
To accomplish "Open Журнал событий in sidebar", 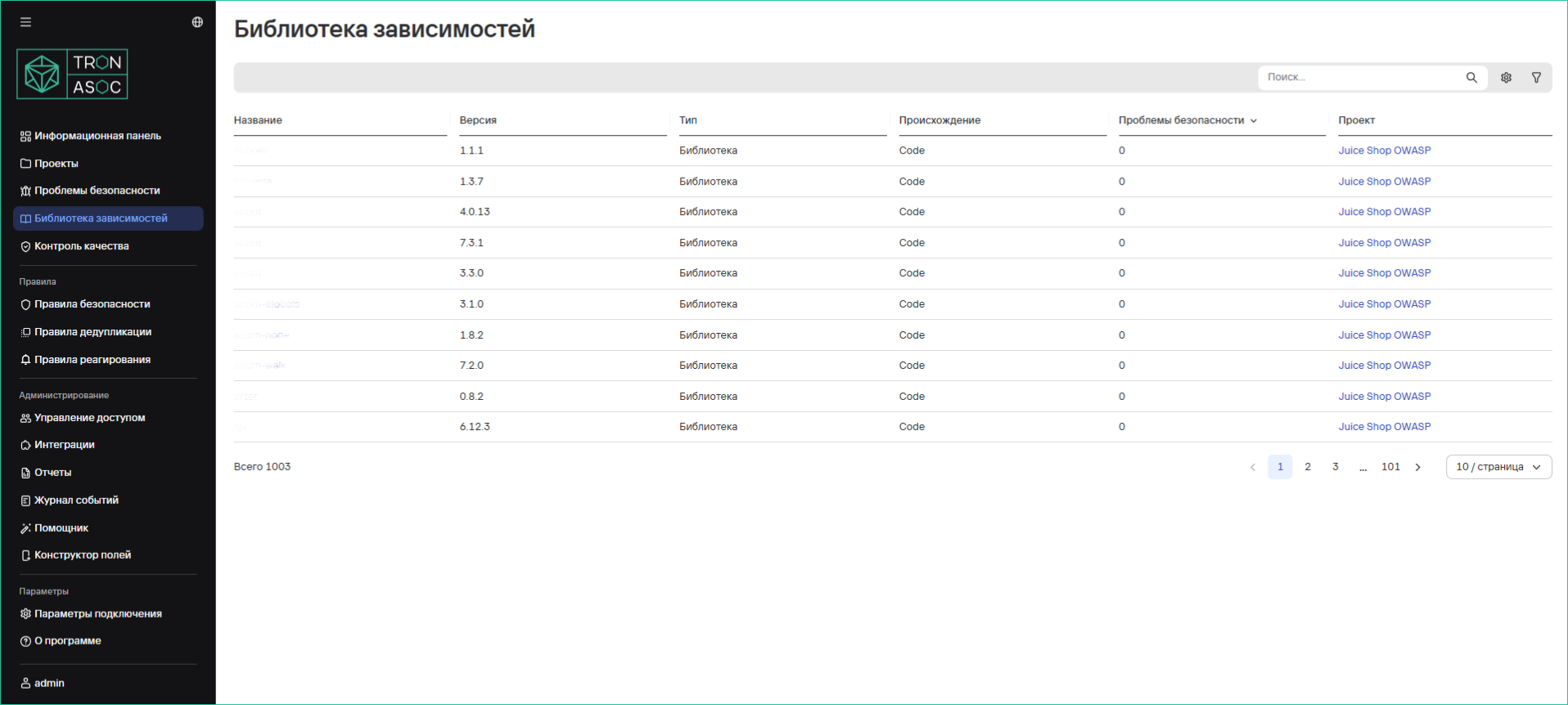I will 76,501.
